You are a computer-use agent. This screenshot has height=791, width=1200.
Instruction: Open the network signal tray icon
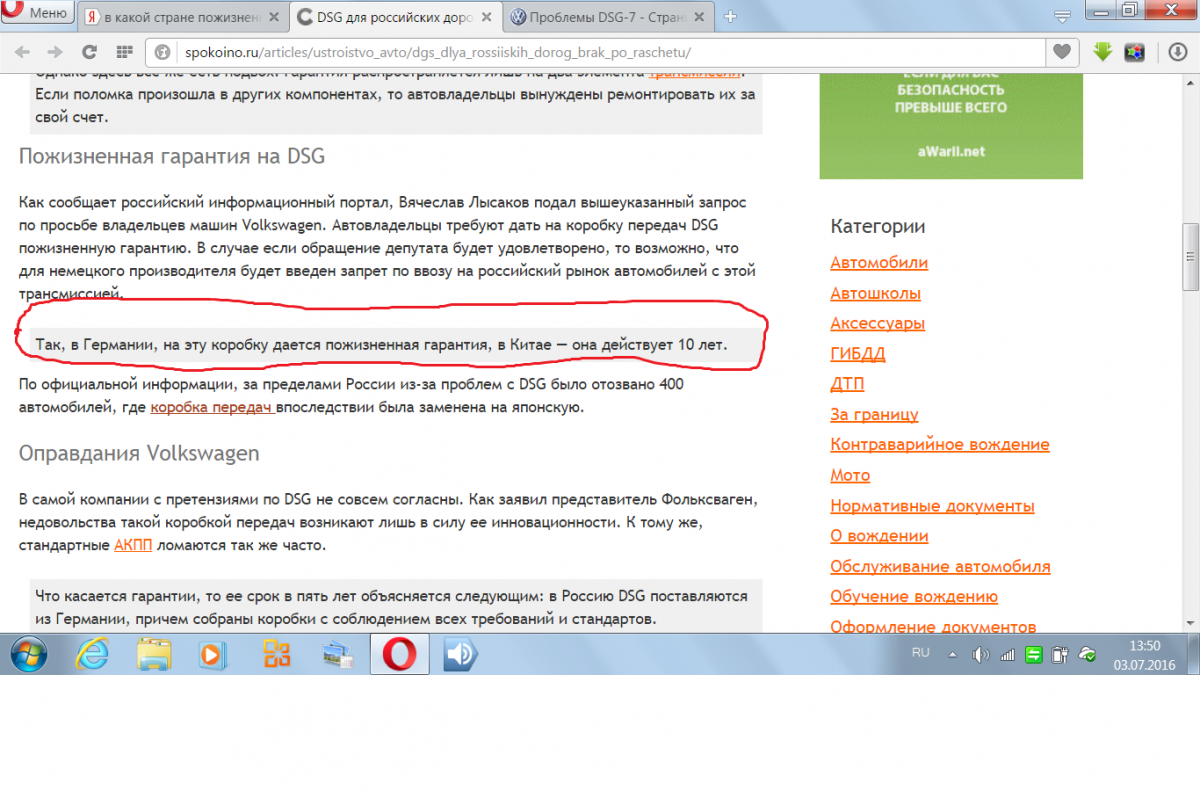[x=1008, y=655]
